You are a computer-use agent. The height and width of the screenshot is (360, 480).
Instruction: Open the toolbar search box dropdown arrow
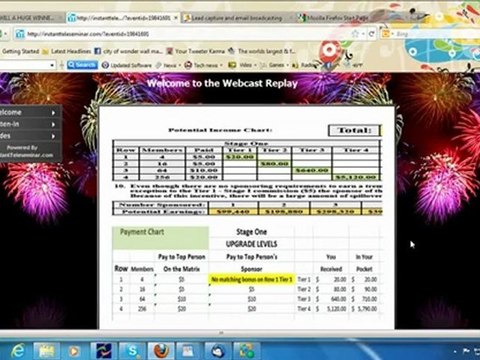(52, 65)
